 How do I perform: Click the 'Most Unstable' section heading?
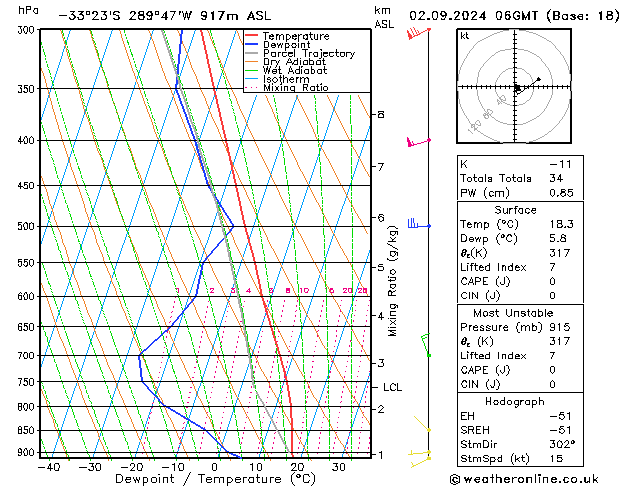pyautogui.click(x=513, y=313)
